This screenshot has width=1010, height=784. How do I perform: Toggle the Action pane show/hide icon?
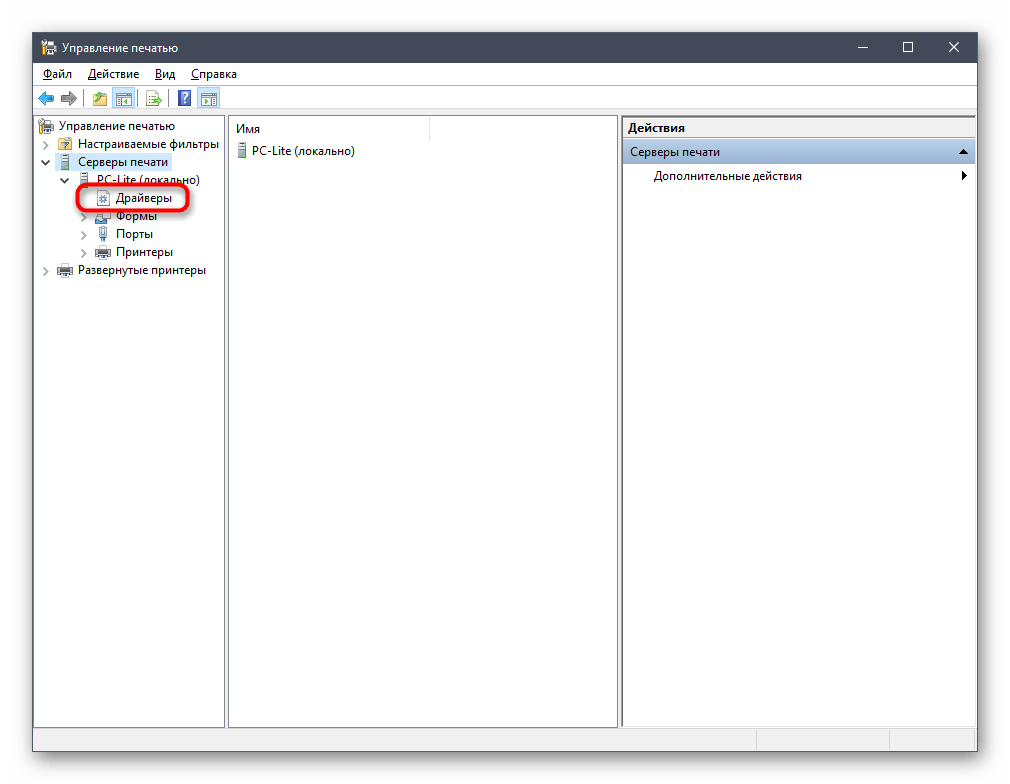pos(208,98)
